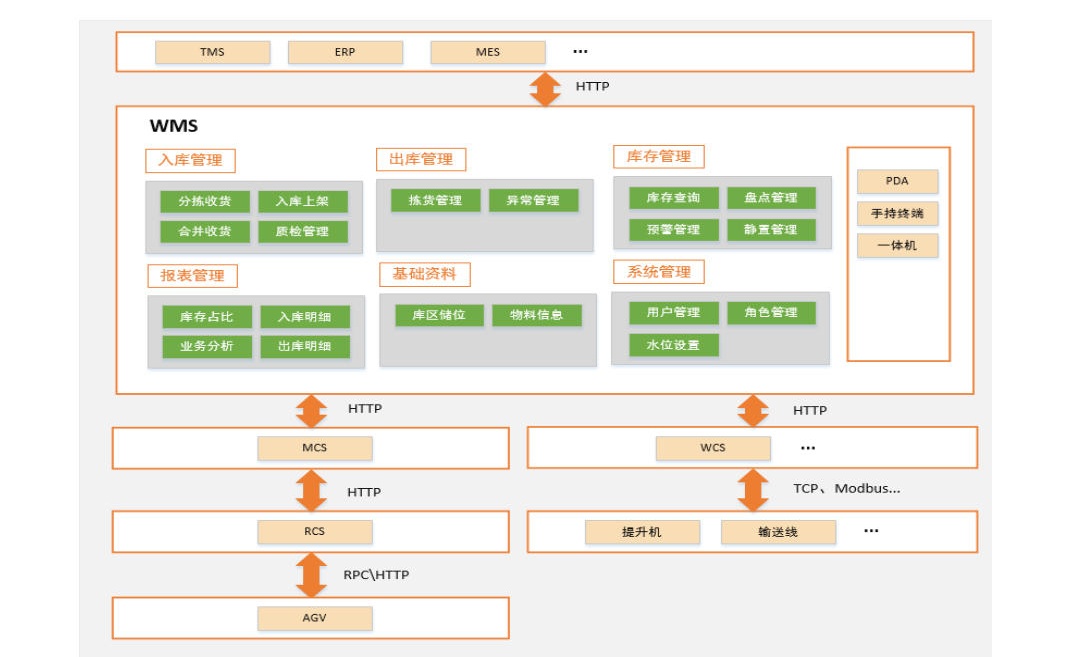Click the double arrow between MCS and RCS

click(311, 490)
